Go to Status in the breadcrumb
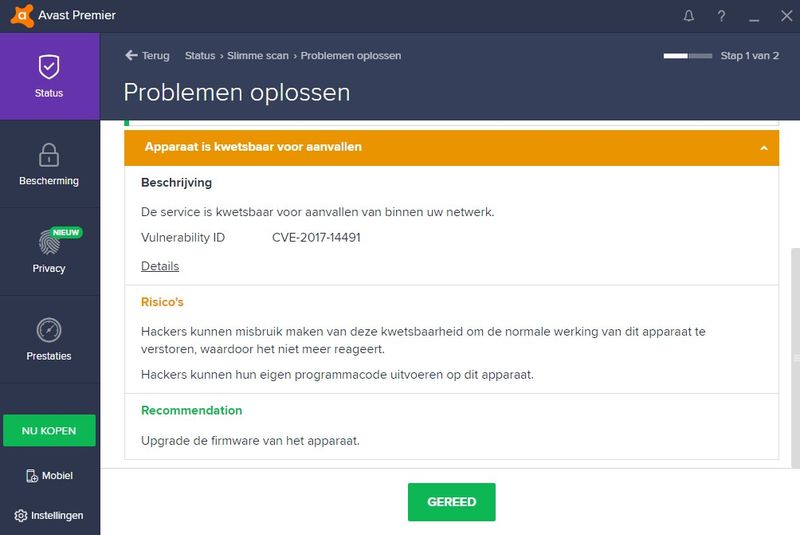The height and width of the screenshot is (535, 800). (200, 56)
